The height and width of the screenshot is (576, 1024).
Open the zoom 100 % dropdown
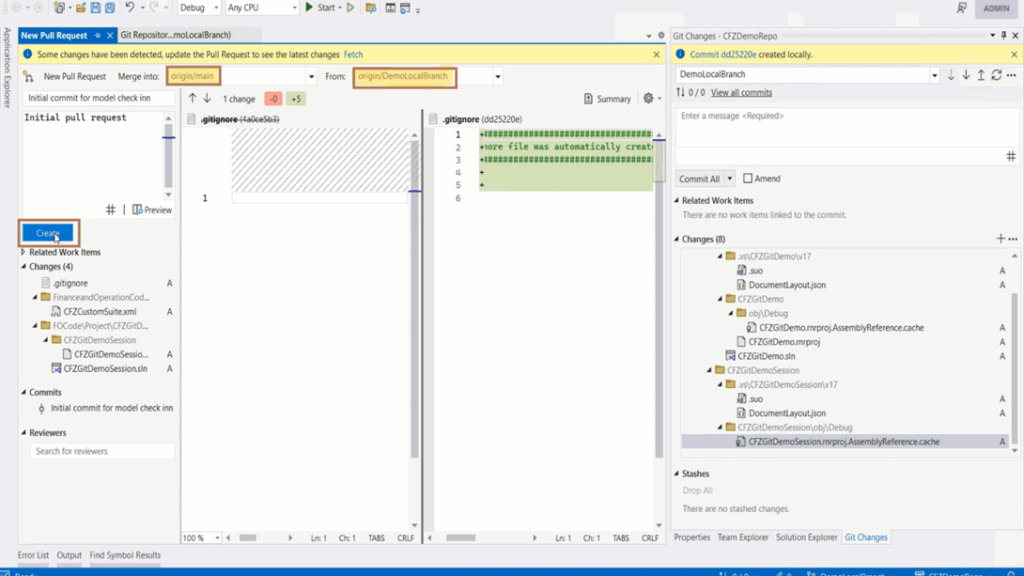pyautogui.click(x=217, y=538)
